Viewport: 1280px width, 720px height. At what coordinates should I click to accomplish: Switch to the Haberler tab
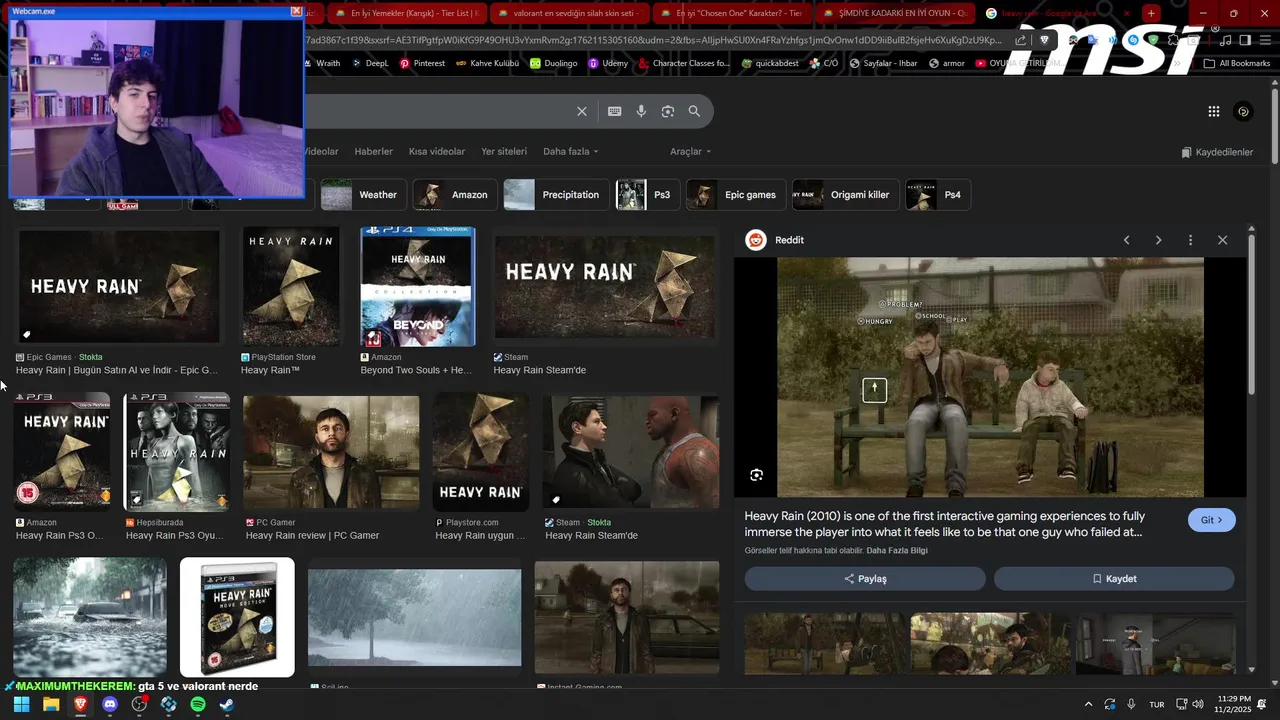point(373,151)
